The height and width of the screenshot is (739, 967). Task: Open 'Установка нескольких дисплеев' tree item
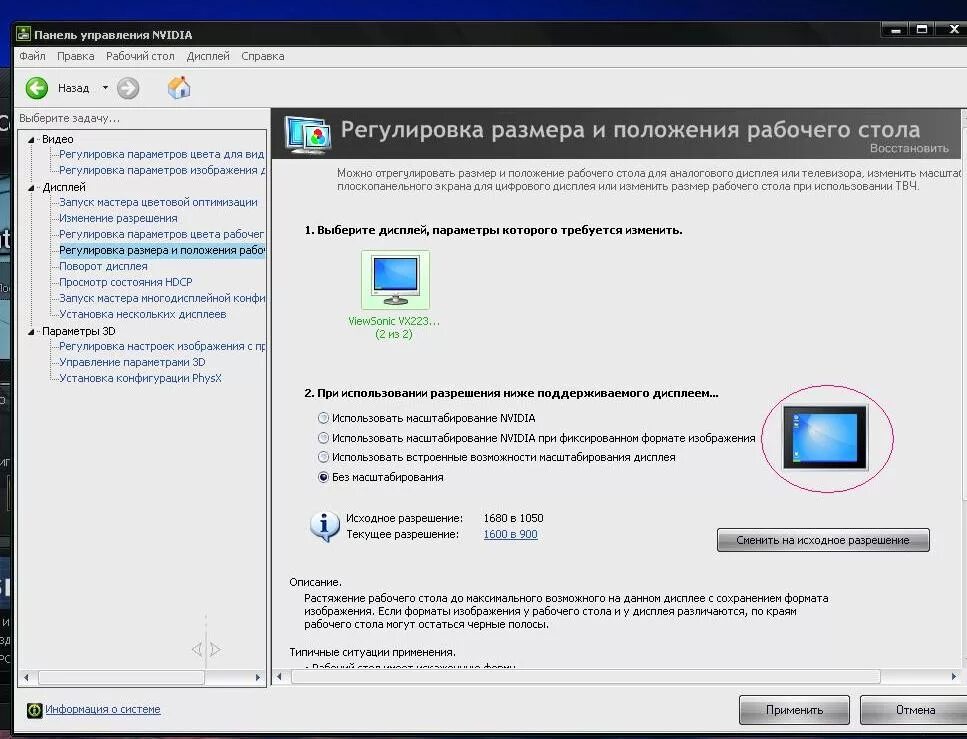pyautogui.click(x=142, y=315)
